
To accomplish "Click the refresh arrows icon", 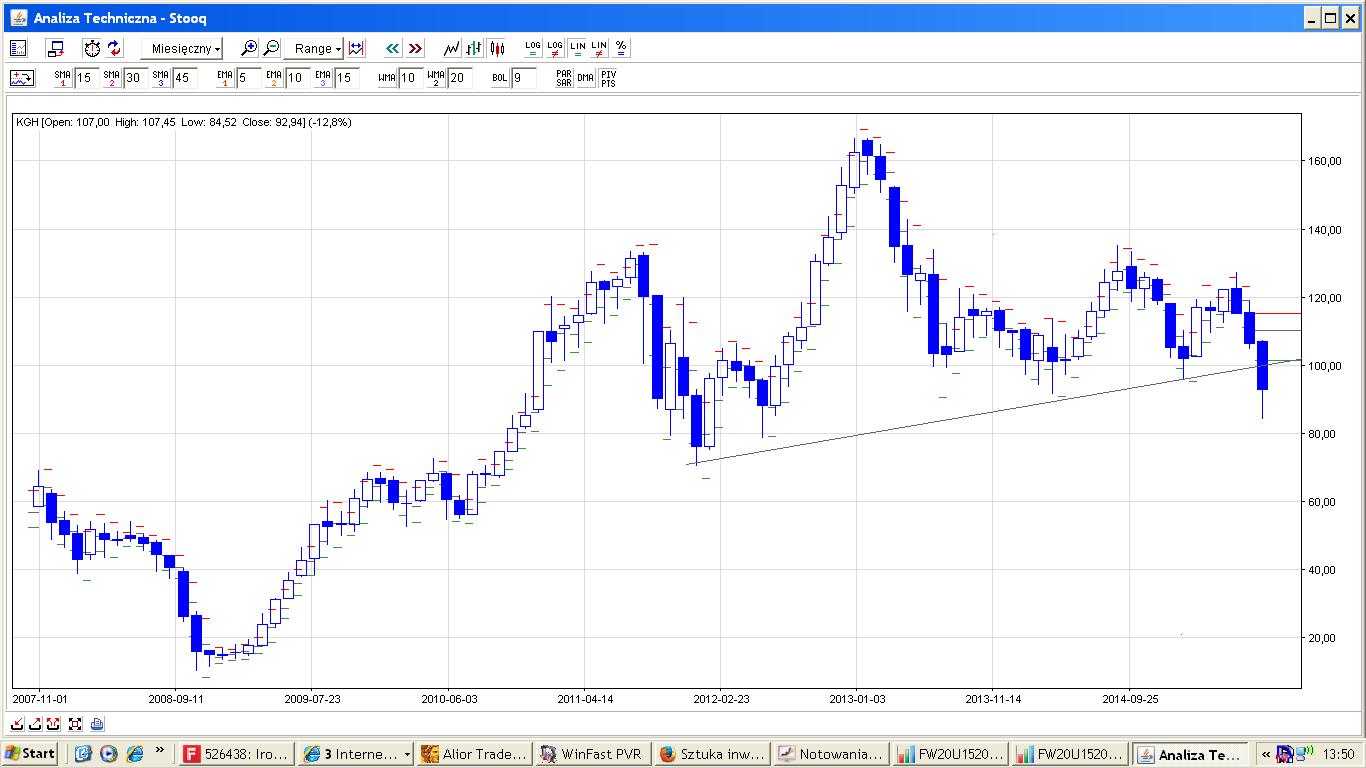I will click(114, 48).
